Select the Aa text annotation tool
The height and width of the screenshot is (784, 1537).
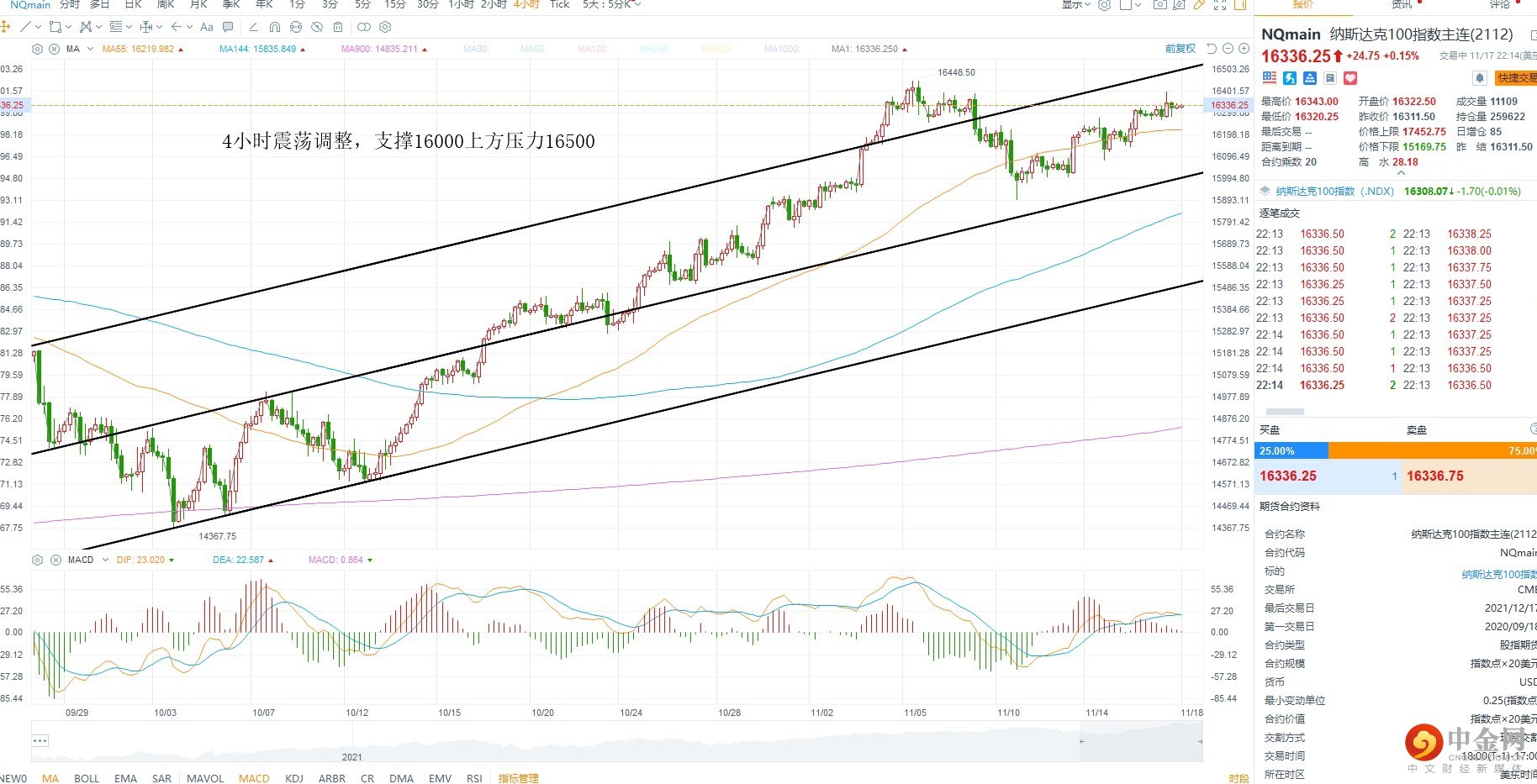tap(207, 27)
